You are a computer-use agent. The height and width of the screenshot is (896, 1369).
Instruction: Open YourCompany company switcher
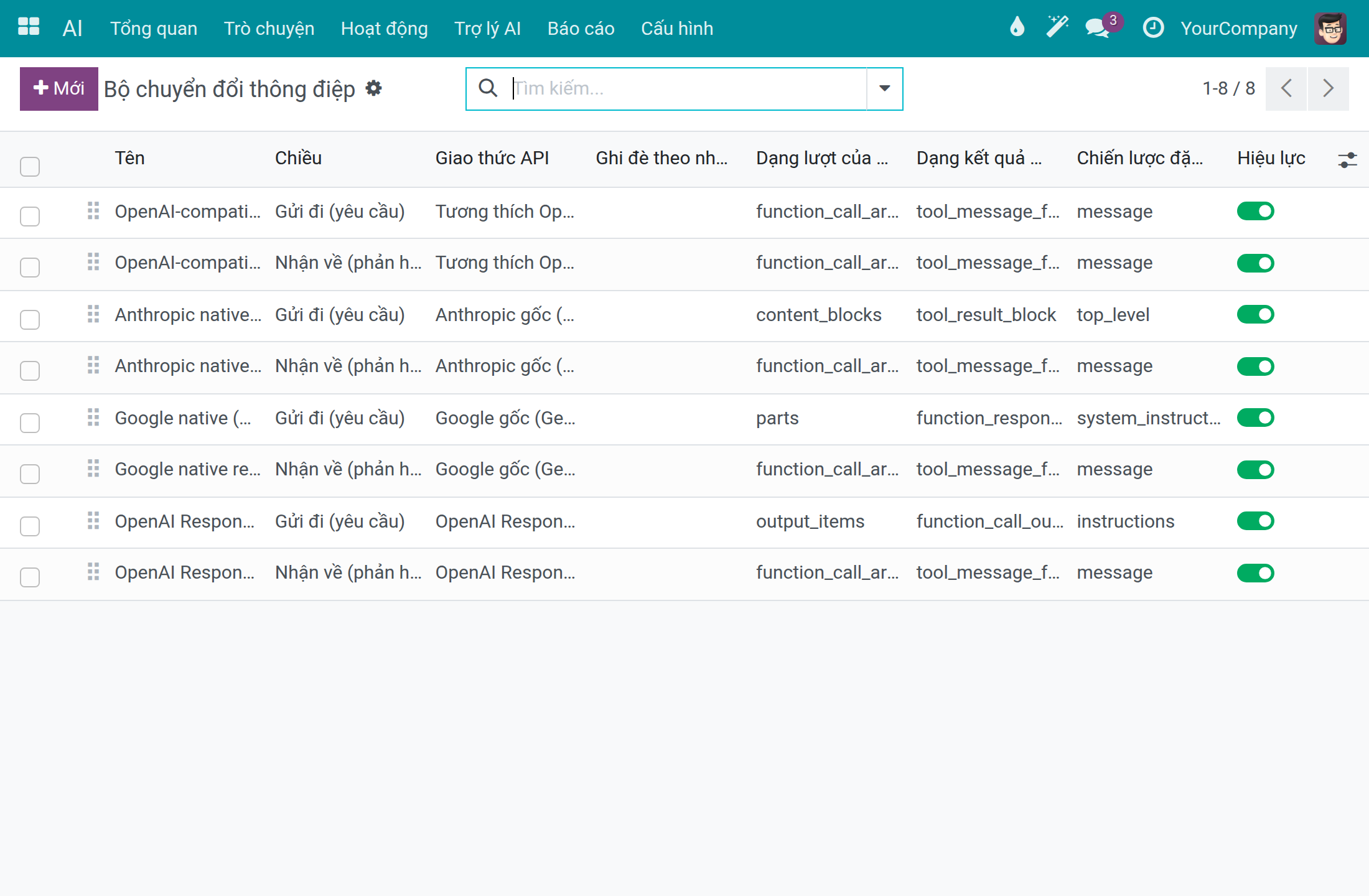[x=1239, y=29]
